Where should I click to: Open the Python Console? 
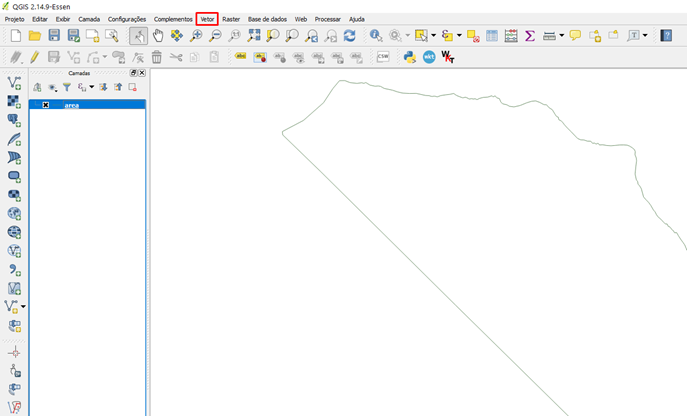[x=410, y=57]
